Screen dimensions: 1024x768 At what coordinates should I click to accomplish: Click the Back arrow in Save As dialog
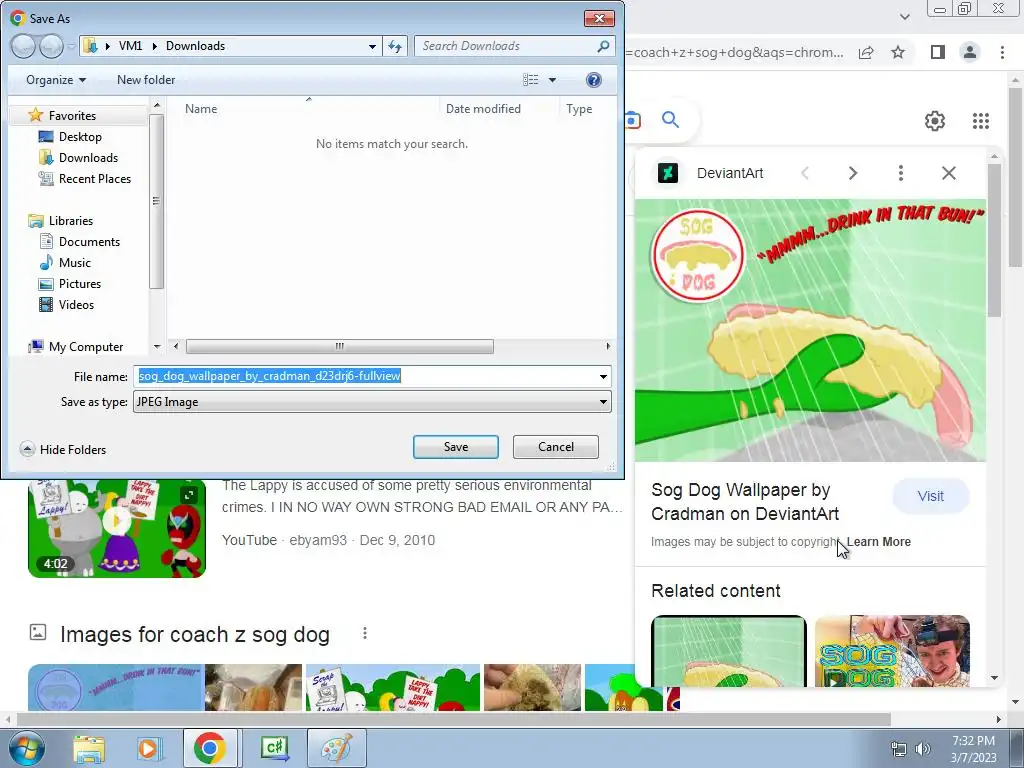23,46
